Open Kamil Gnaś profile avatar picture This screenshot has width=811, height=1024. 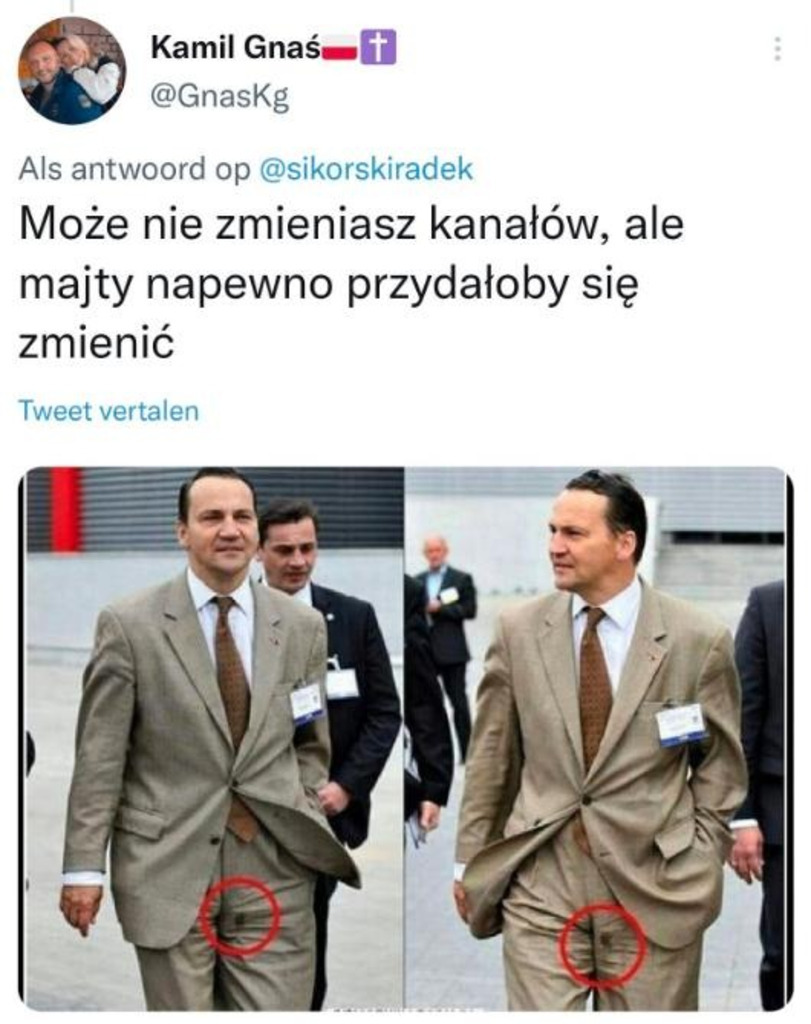(x=71, y=71)
